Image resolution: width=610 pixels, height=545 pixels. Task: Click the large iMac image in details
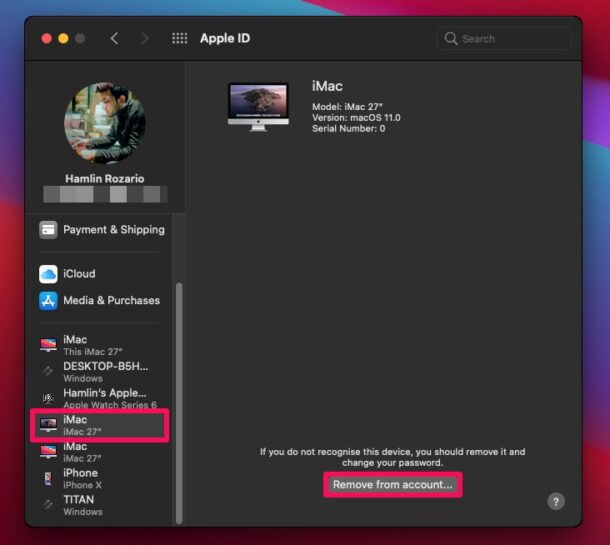pyautogui.click(x=258, y=107)
